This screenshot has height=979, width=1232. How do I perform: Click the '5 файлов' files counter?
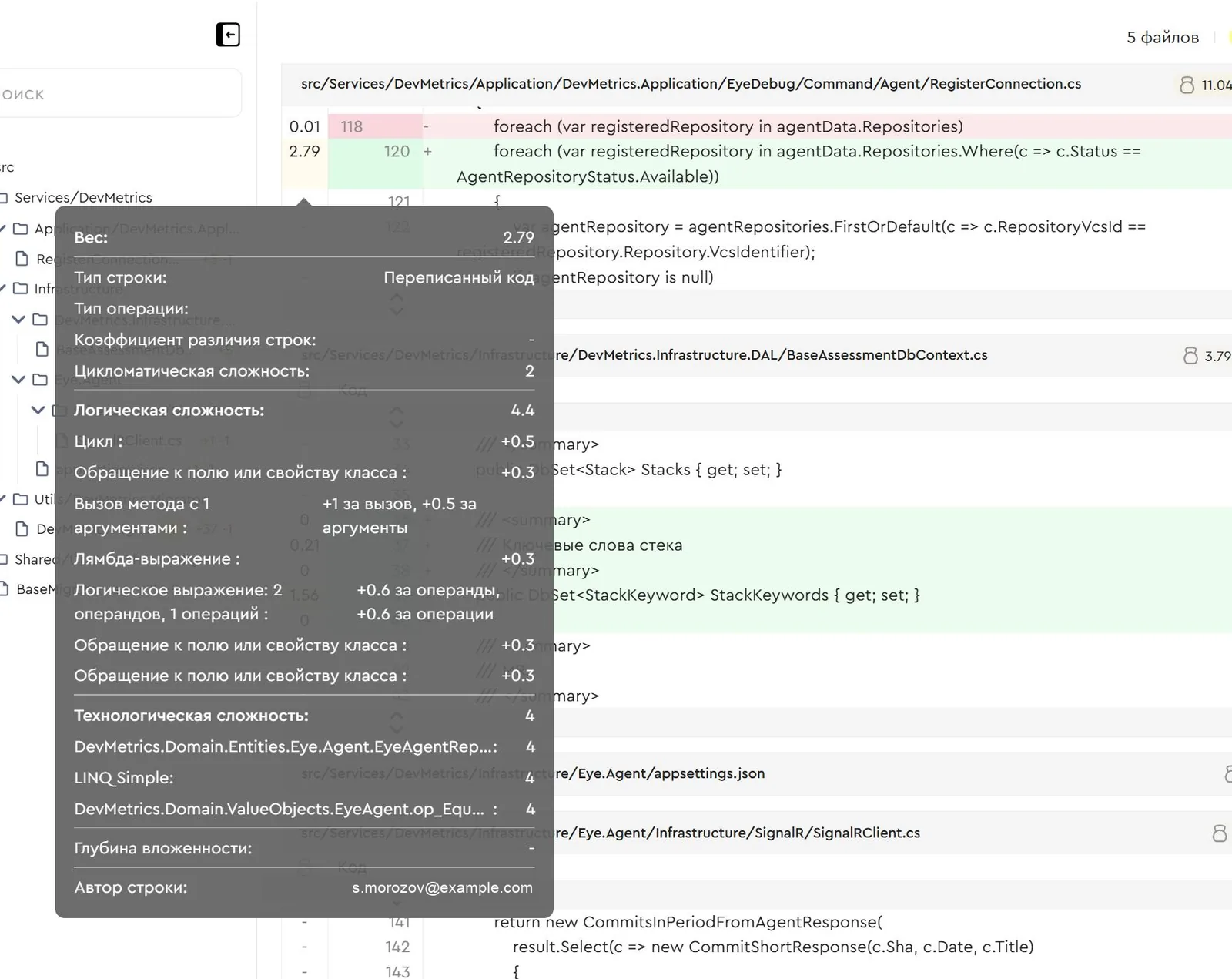pyautogui.click(x=1163, y=38)
